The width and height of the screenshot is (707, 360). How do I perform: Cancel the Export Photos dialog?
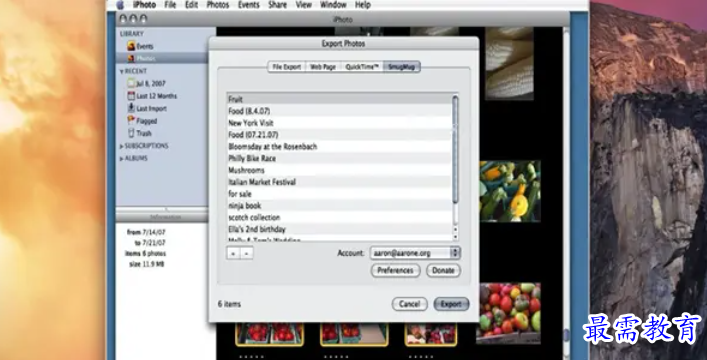point(409,304)
